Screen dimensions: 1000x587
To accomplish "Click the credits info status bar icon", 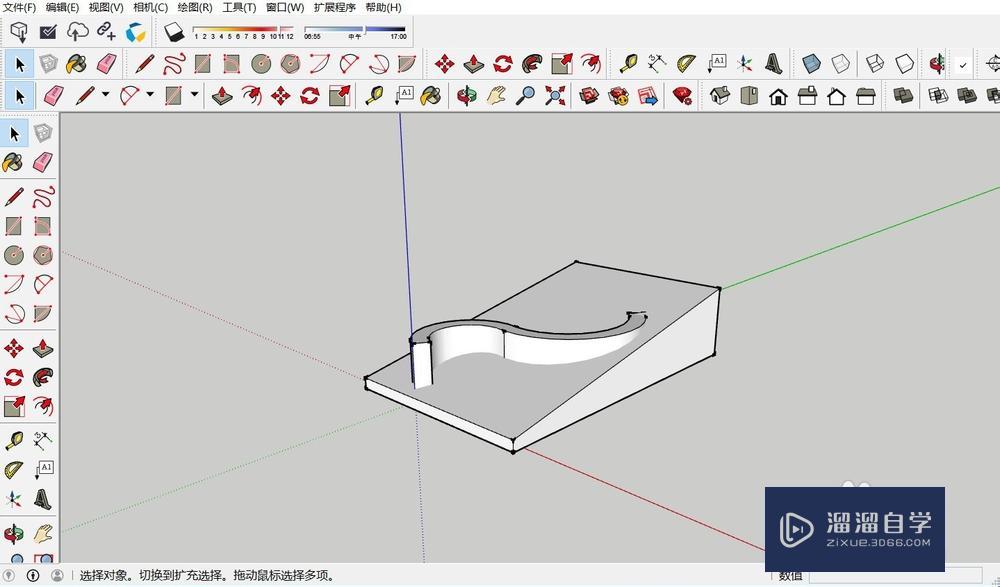I will 33,576.
